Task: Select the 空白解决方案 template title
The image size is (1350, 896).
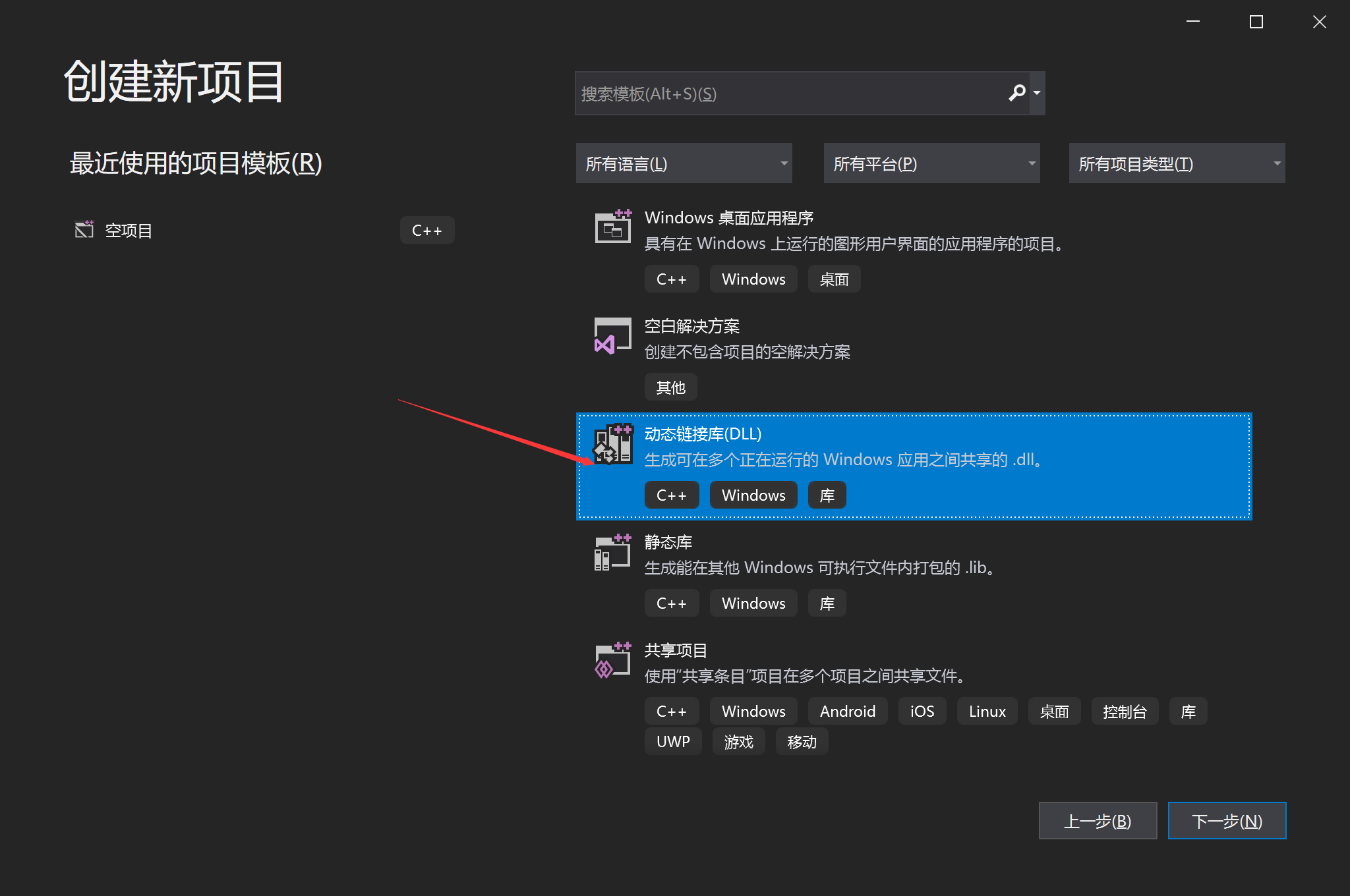Action: click(691, 326)
